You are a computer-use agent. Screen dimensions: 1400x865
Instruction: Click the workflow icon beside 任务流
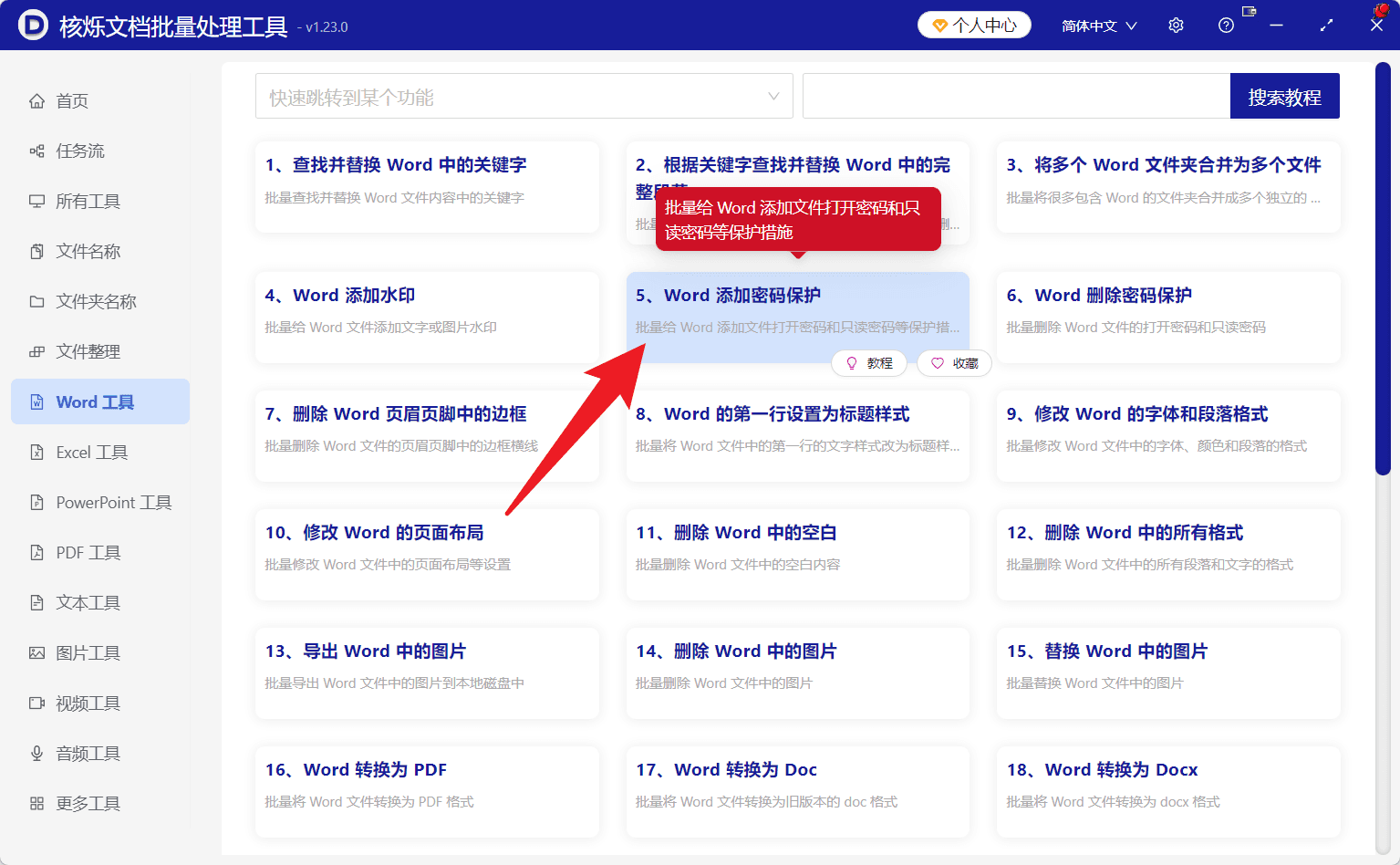tap(36, 151)
